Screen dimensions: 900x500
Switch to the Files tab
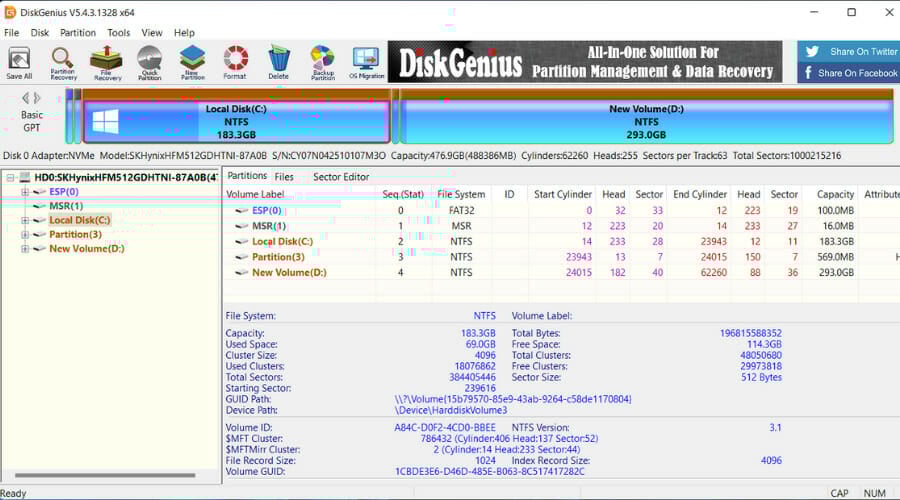click(284, 177)
